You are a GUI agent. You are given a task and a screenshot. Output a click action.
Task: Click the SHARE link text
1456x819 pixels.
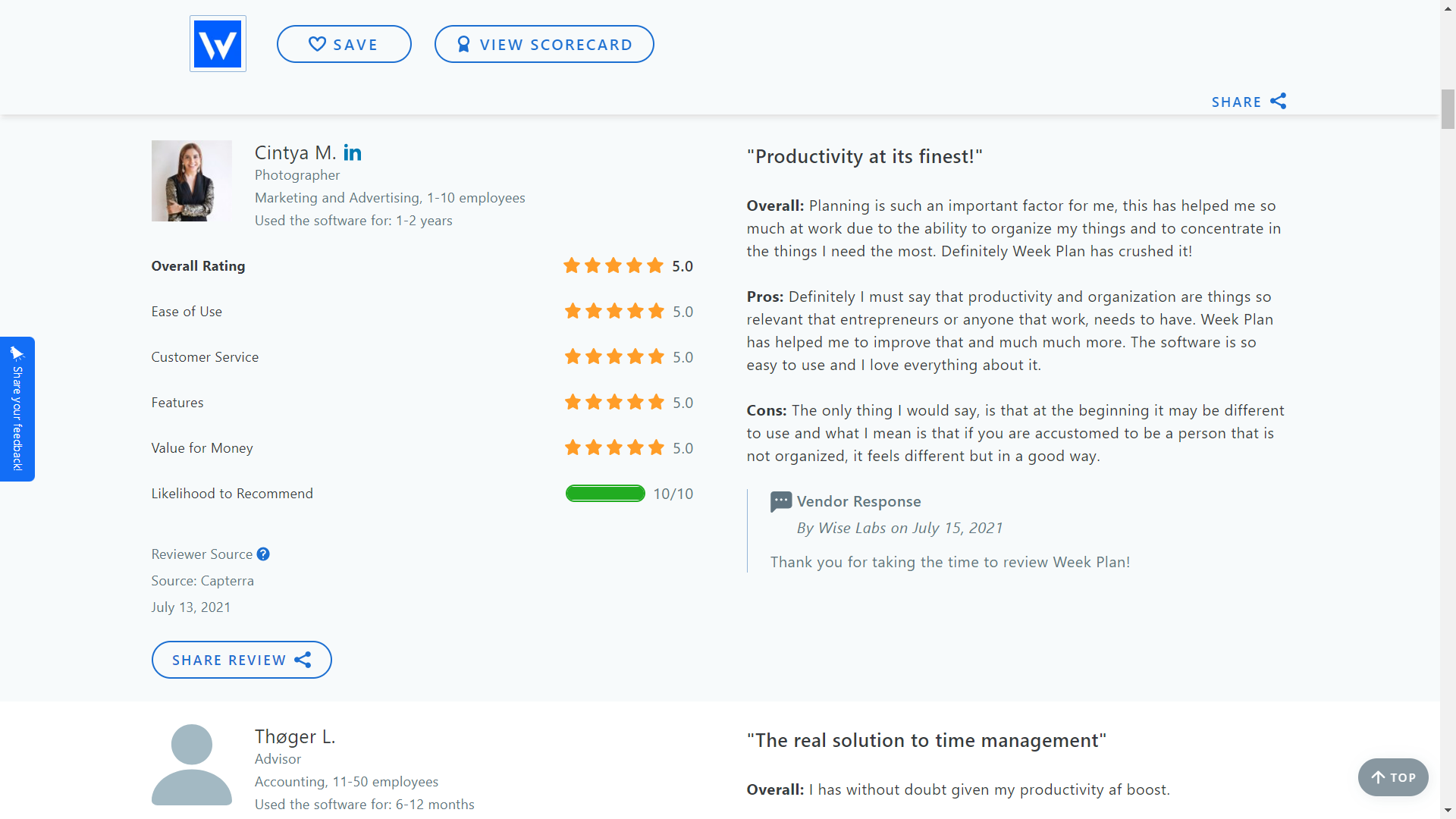pos(1236,102)
